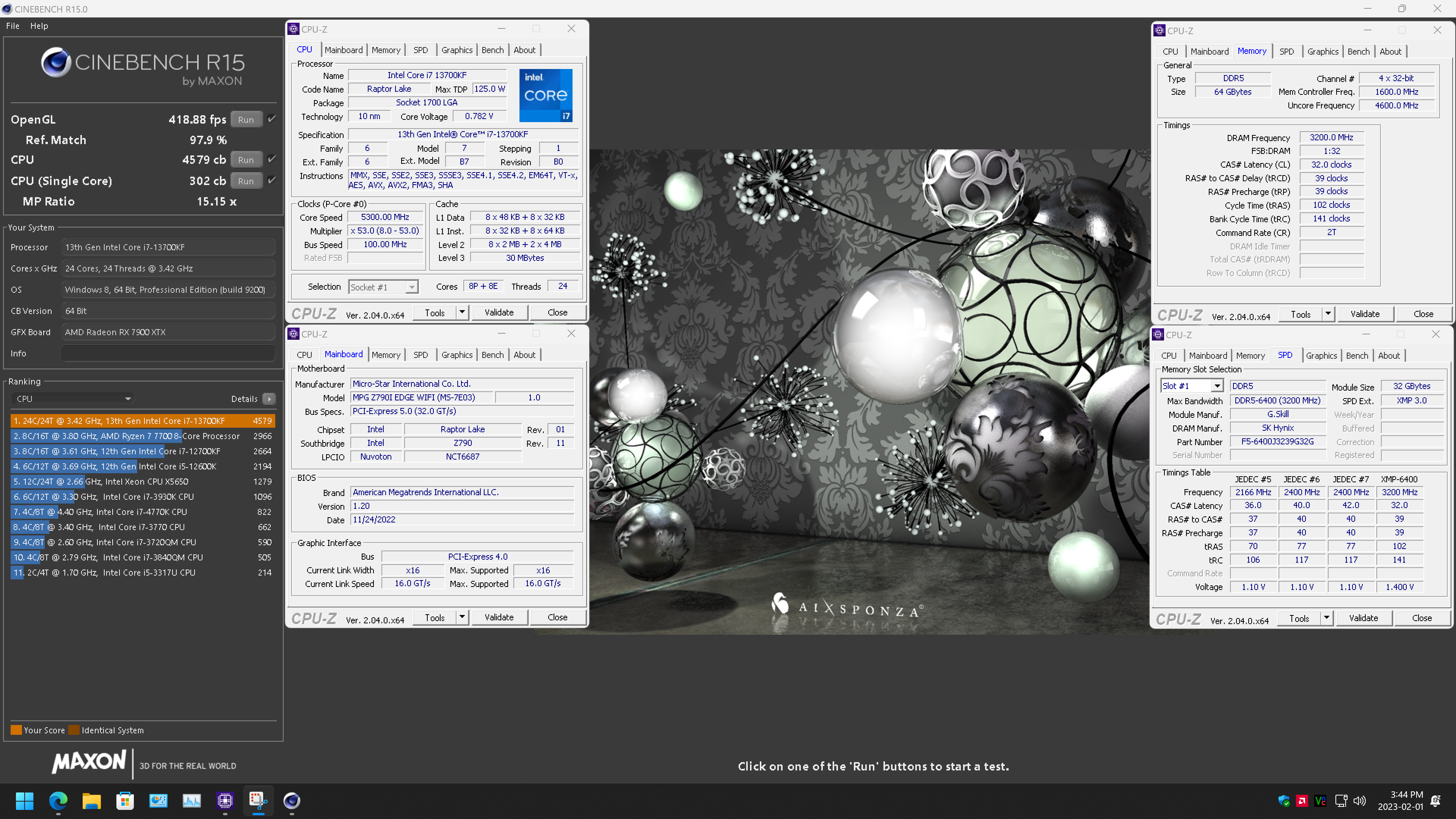Image resolution: width=1456 pixels, height=819 pixels.
Task: Open network status tray icon
Action: (x=1341, y=801)
